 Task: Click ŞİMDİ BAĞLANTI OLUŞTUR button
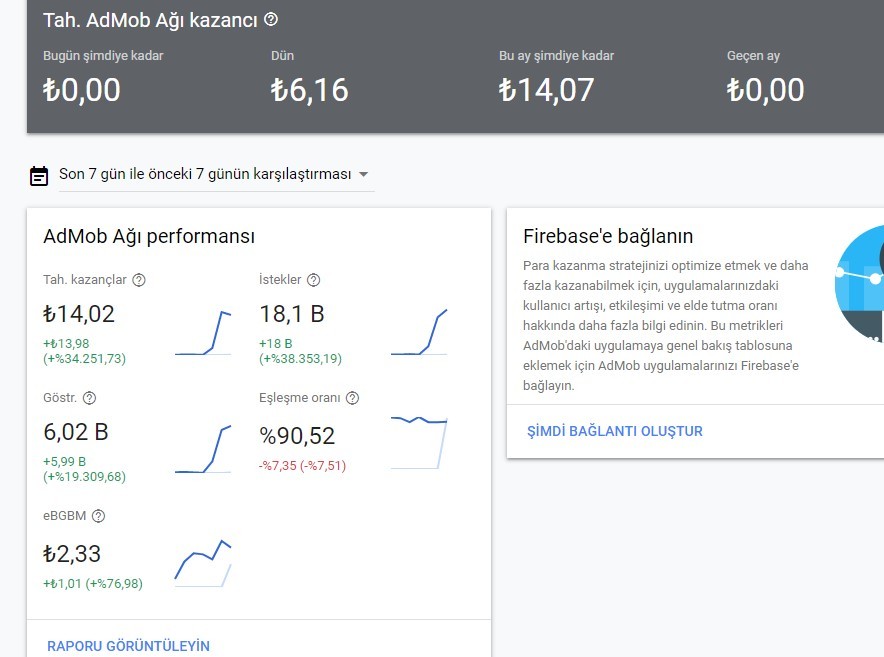pyautogui.click(x=615, y=431)
